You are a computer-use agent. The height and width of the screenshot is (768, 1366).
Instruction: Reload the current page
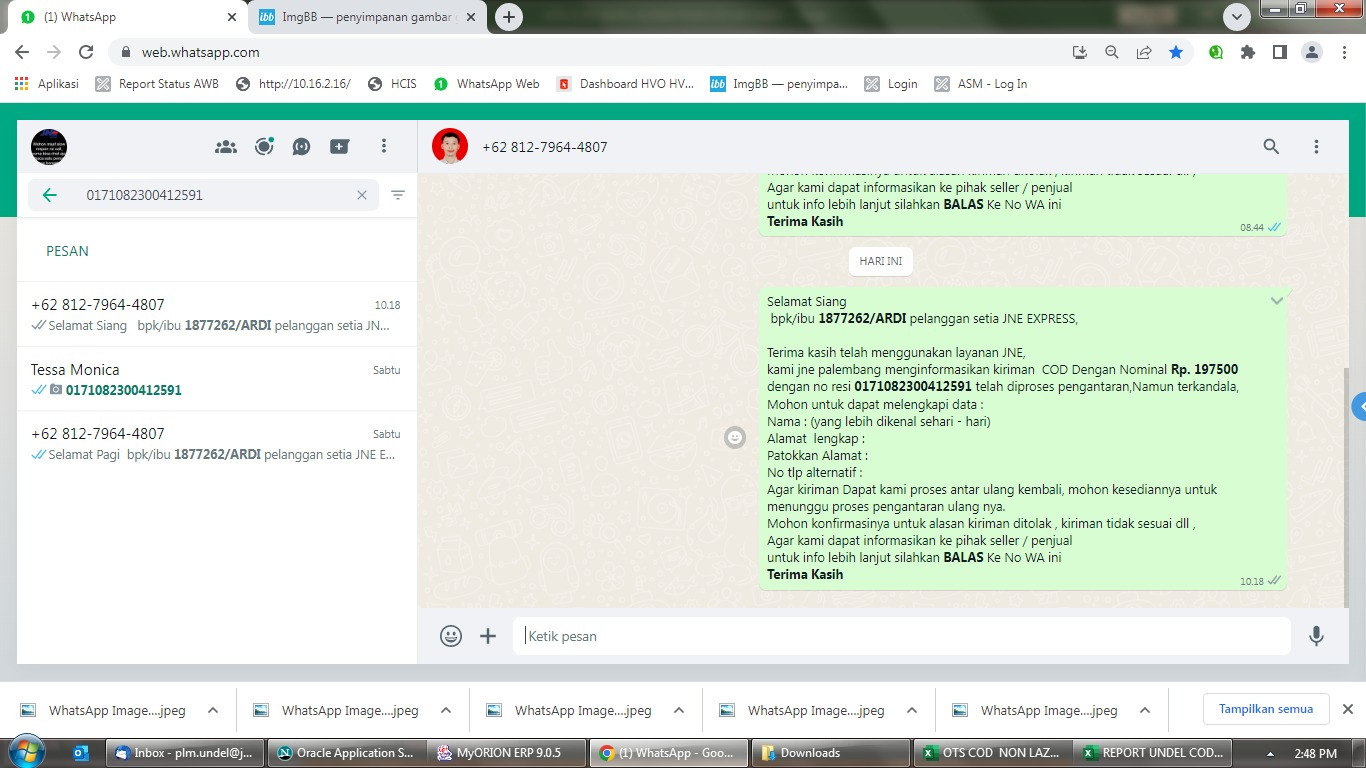click(86, 52)
